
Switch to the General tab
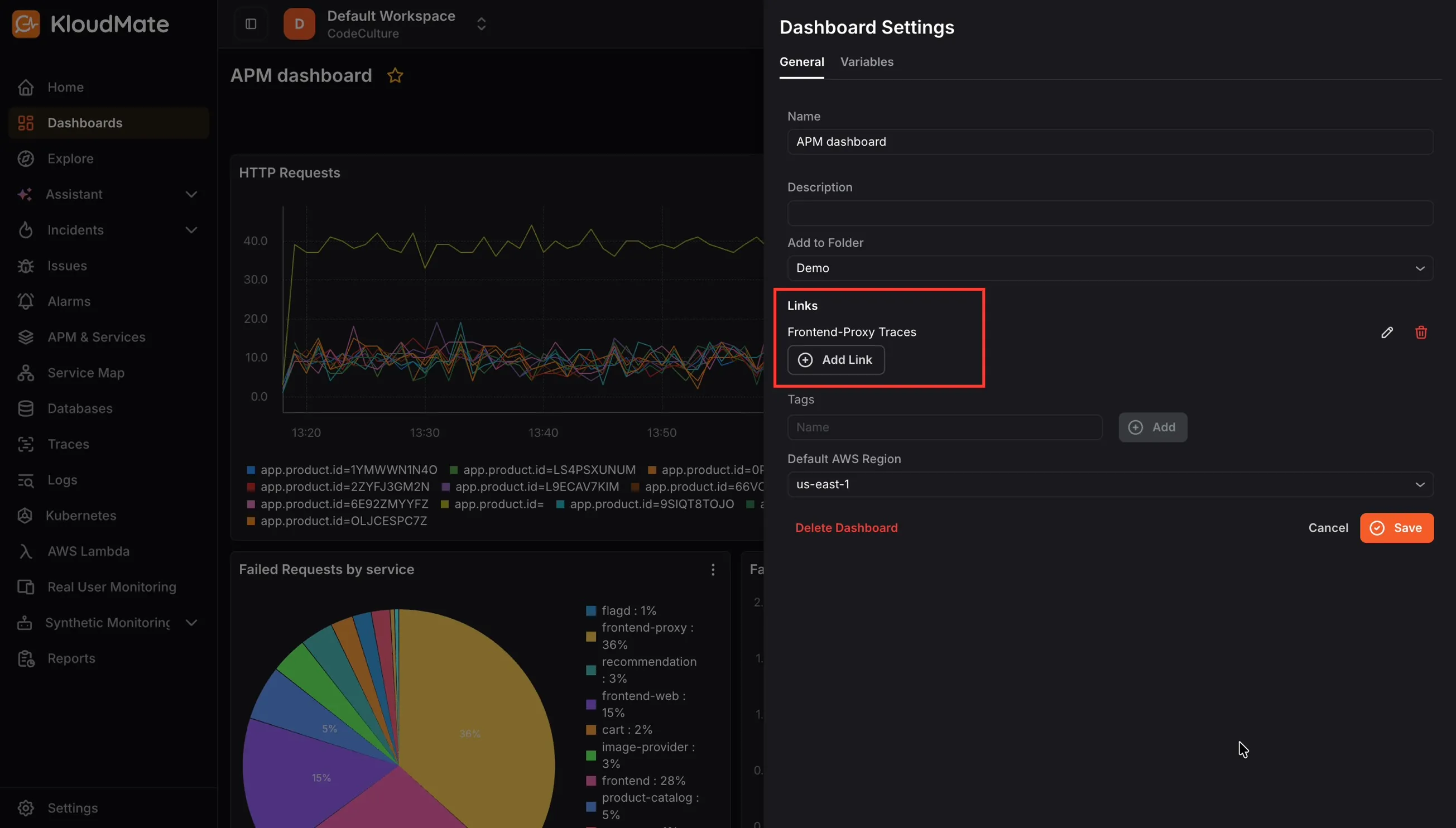[x=801, y=62]
